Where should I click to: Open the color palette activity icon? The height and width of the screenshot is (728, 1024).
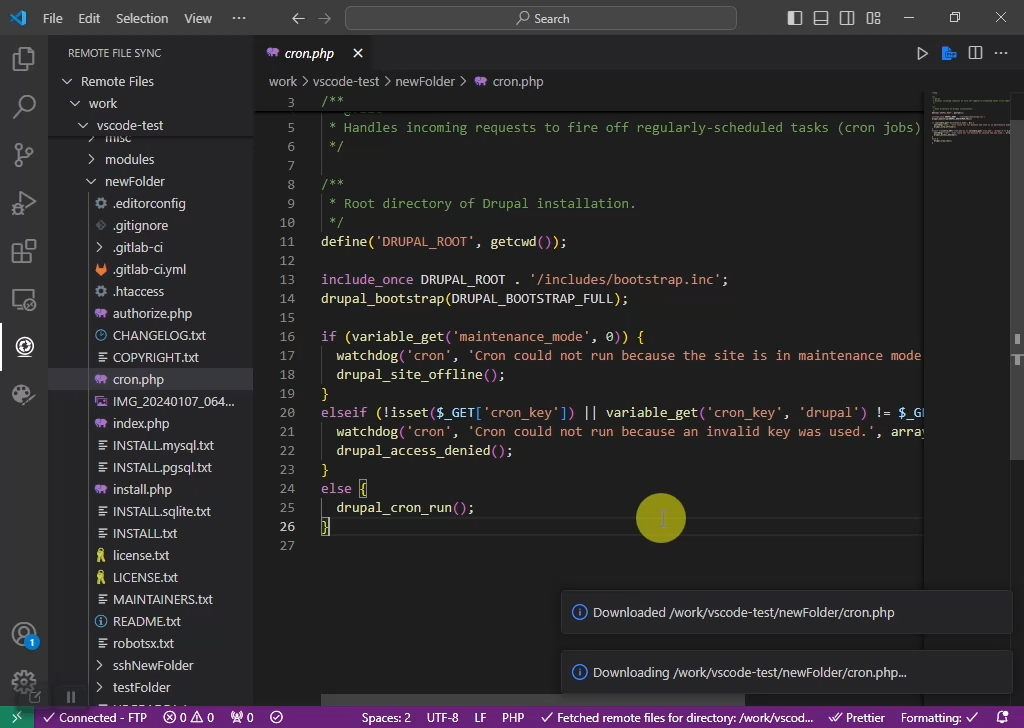coord(24,394)
